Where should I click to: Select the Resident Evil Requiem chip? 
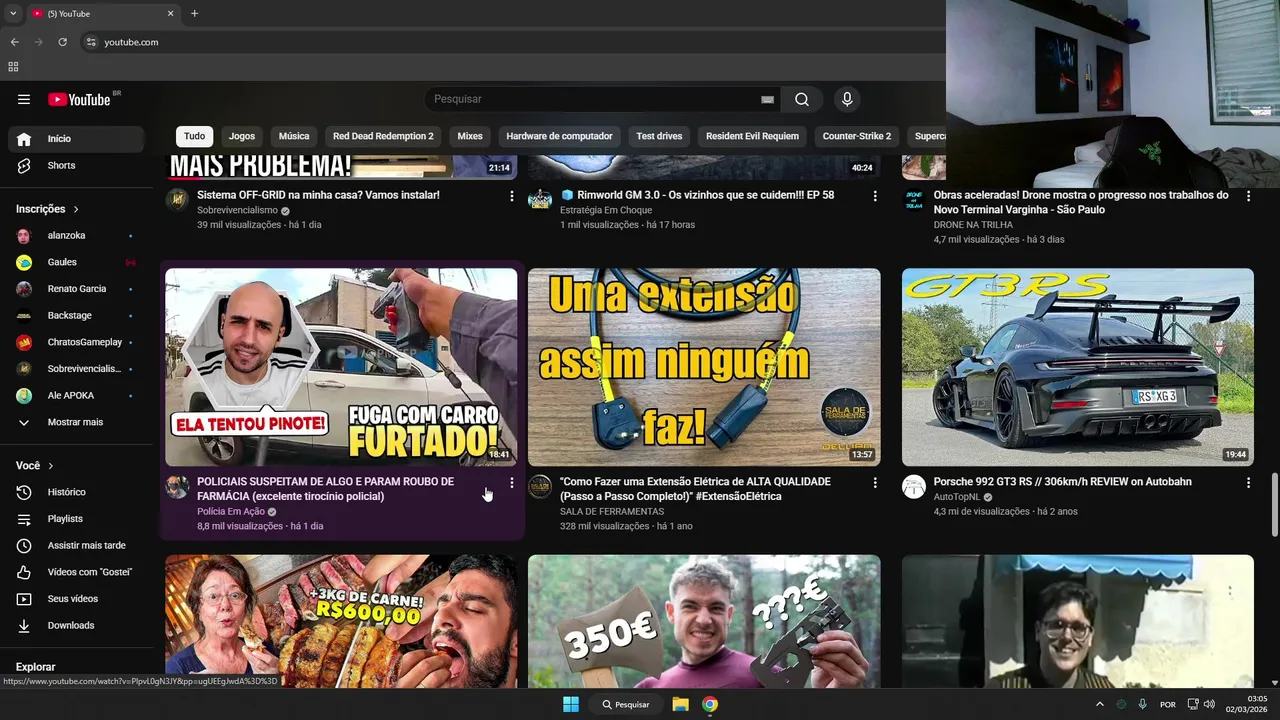(x=752, y=136)
